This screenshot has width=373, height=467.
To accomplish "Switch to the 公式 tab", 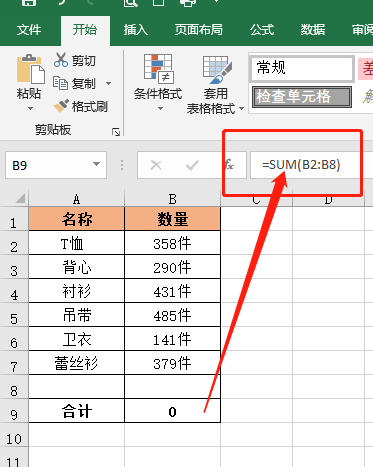I will pyautogui.click(x=262, y=30).
